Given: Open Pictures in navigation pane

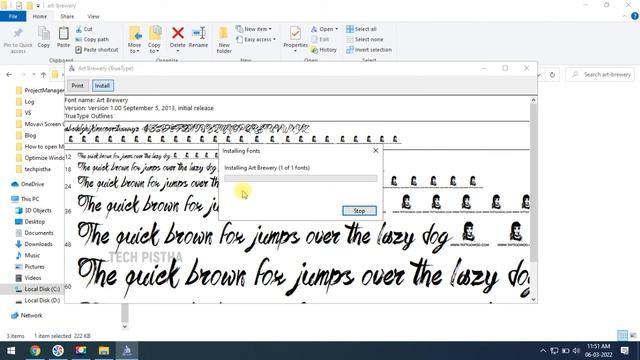Looking at the screenshot, I should (x=29, y=267).
